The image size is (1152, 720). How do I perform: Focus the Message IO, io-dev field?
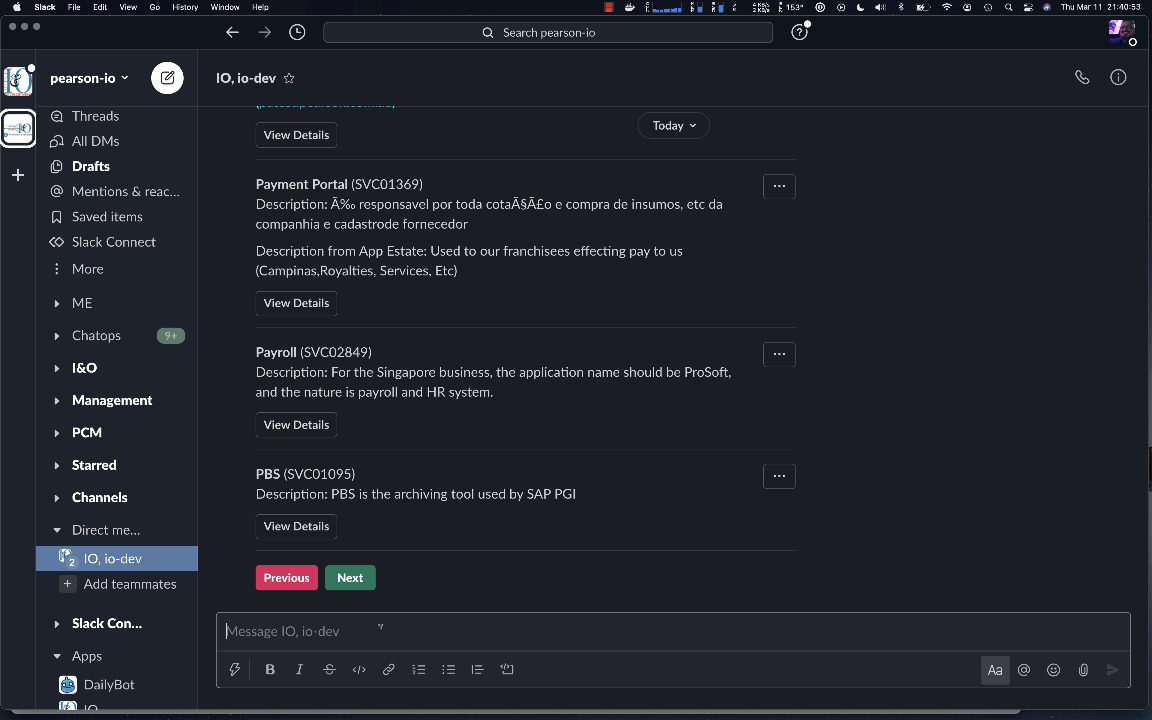(673, 632)
